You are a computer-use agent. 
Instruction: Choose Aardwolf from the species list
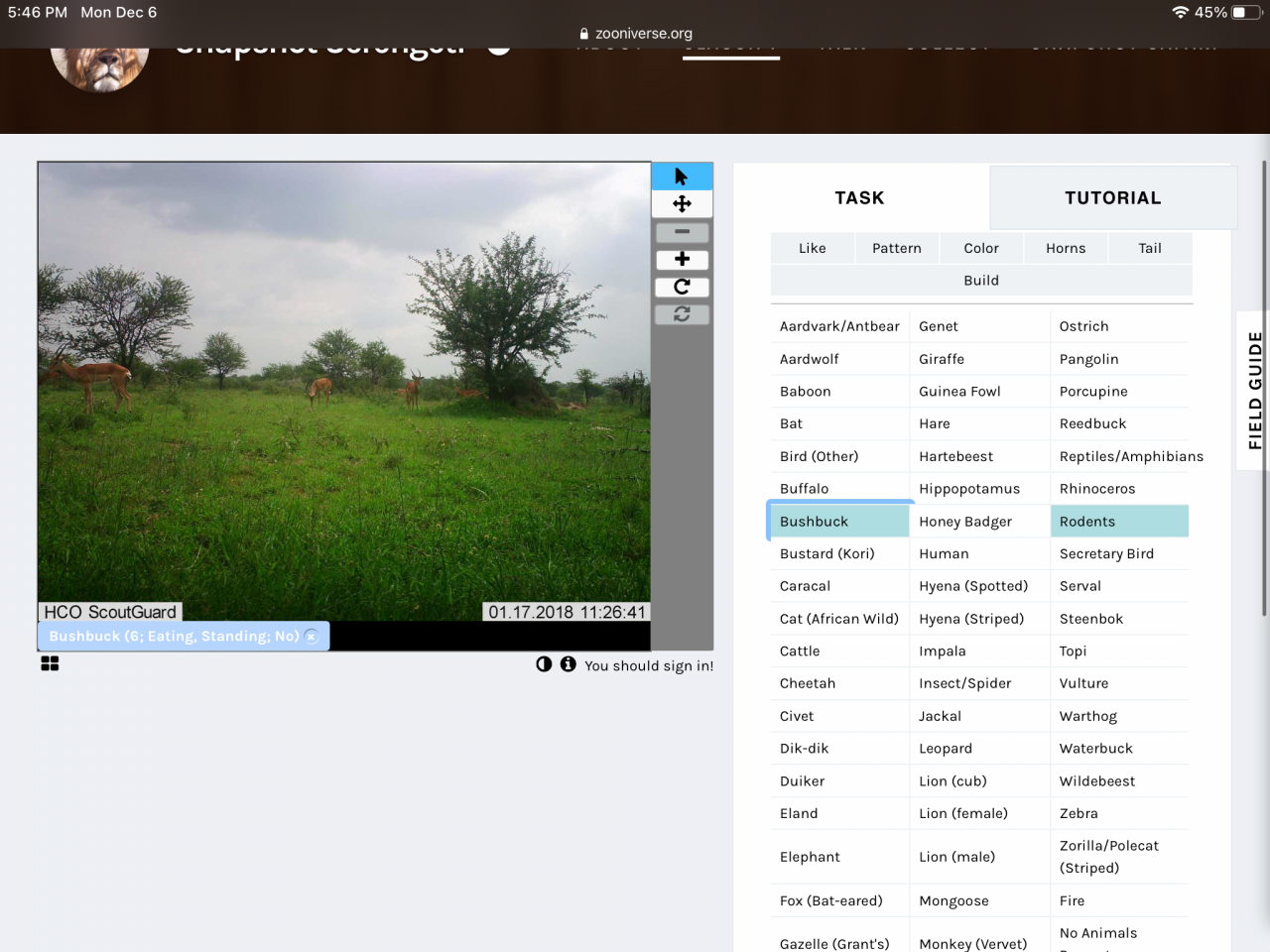(x=839, y=359)
